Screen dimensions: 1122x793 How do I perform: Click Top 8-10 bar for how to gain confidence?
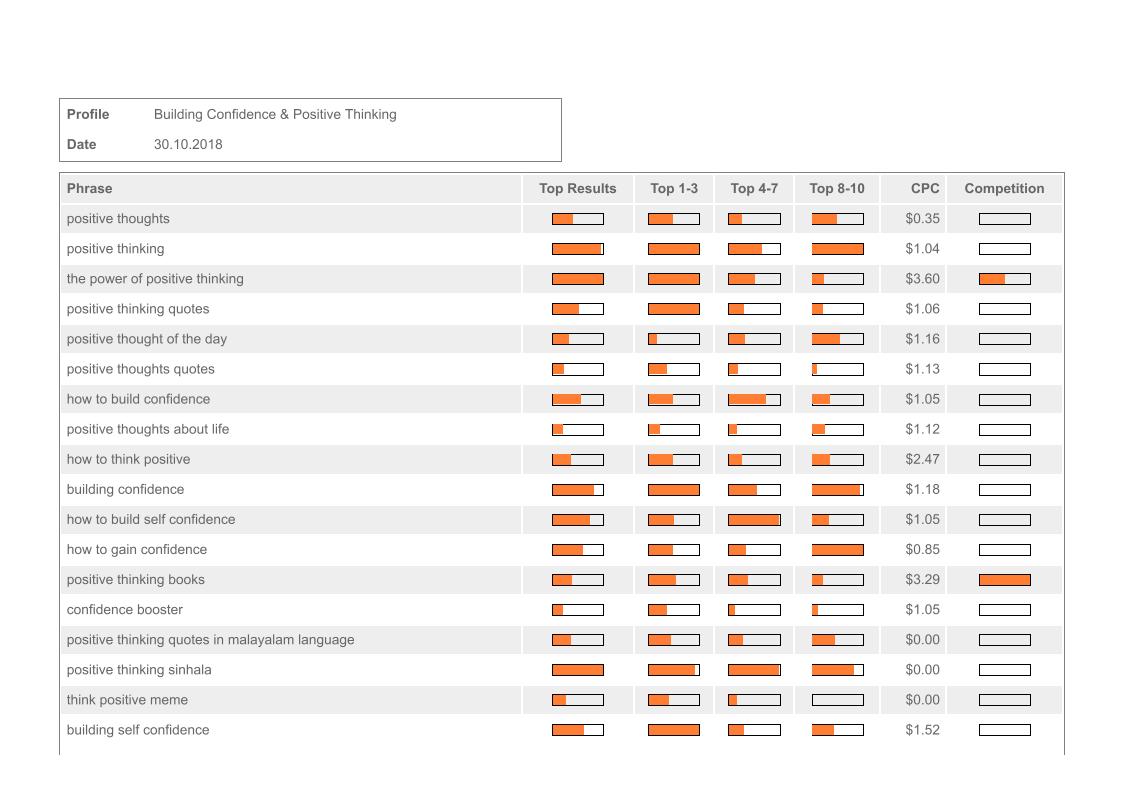tap(837, 550)
